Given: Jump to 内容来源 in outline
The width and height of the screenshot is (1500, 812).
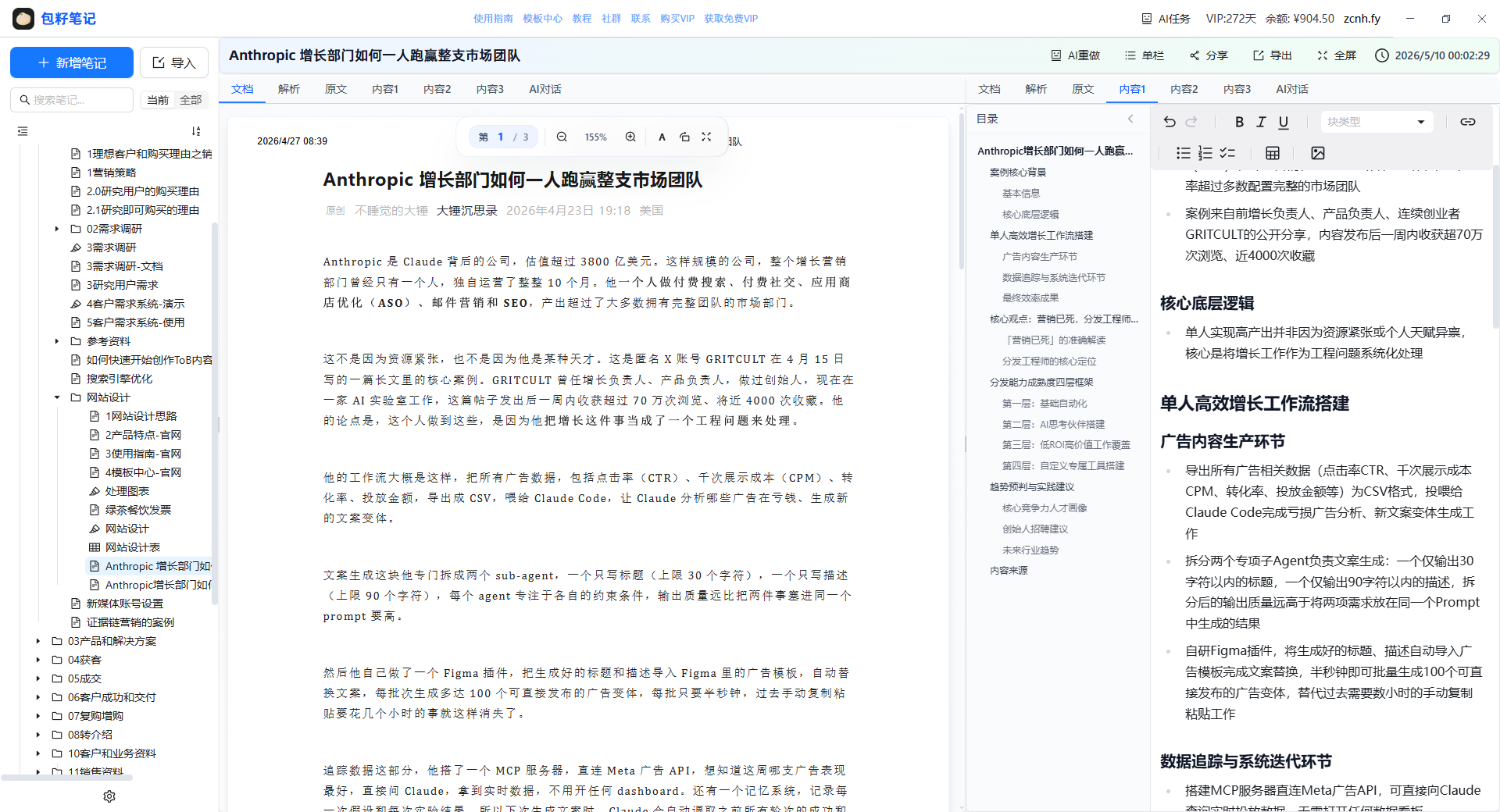Looking at the screenshot, I should pyautogui.click(x=1009, y=570).
